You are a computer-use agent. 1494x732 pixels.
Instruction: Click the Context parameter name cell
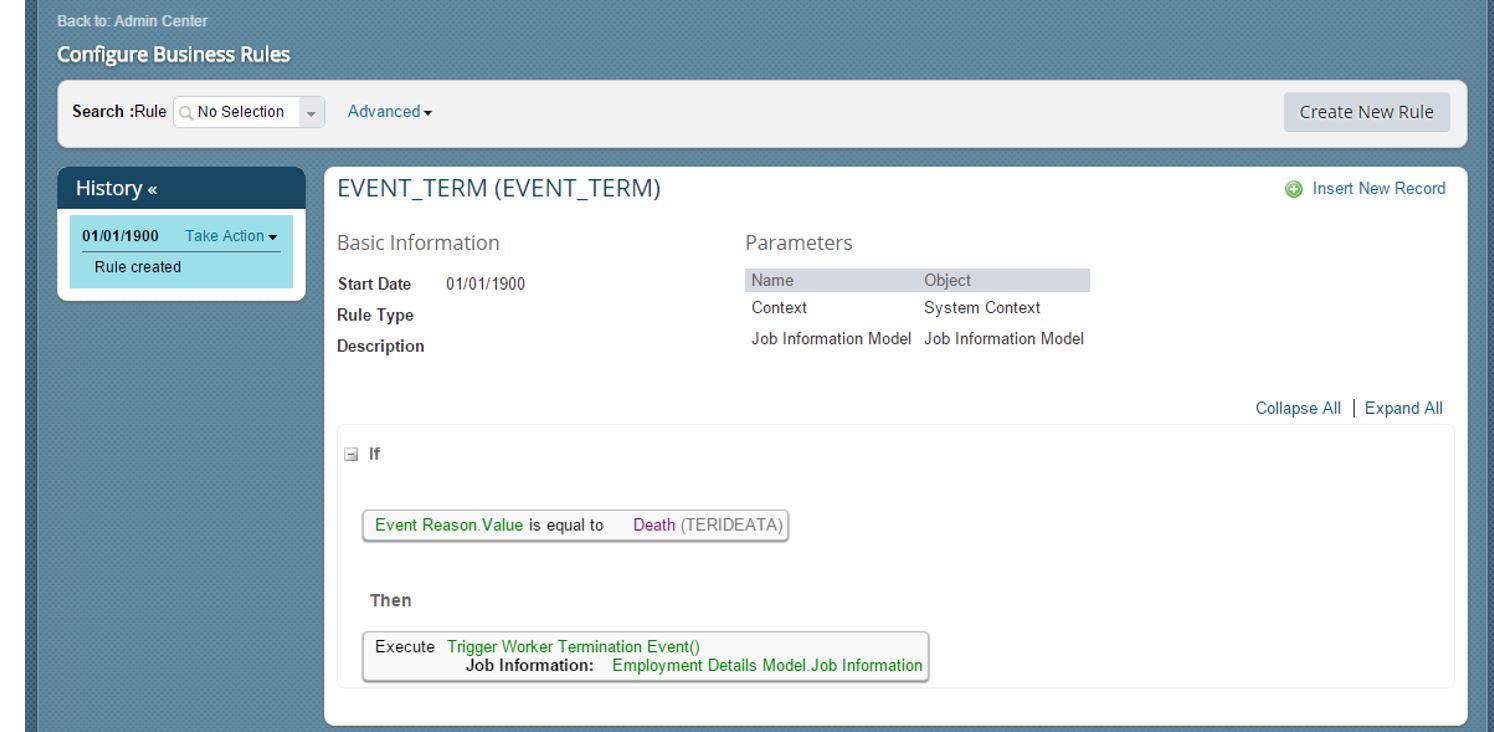click(779, 308)
